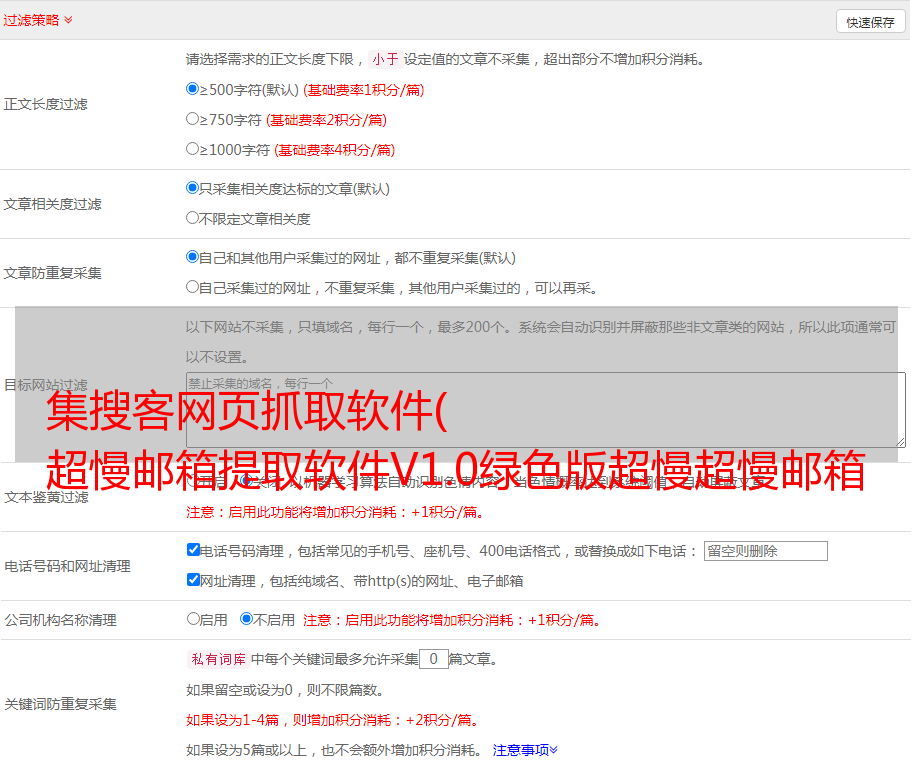Click the 小于 highlighted tag
912x768 pixels.
pos(385,59)
